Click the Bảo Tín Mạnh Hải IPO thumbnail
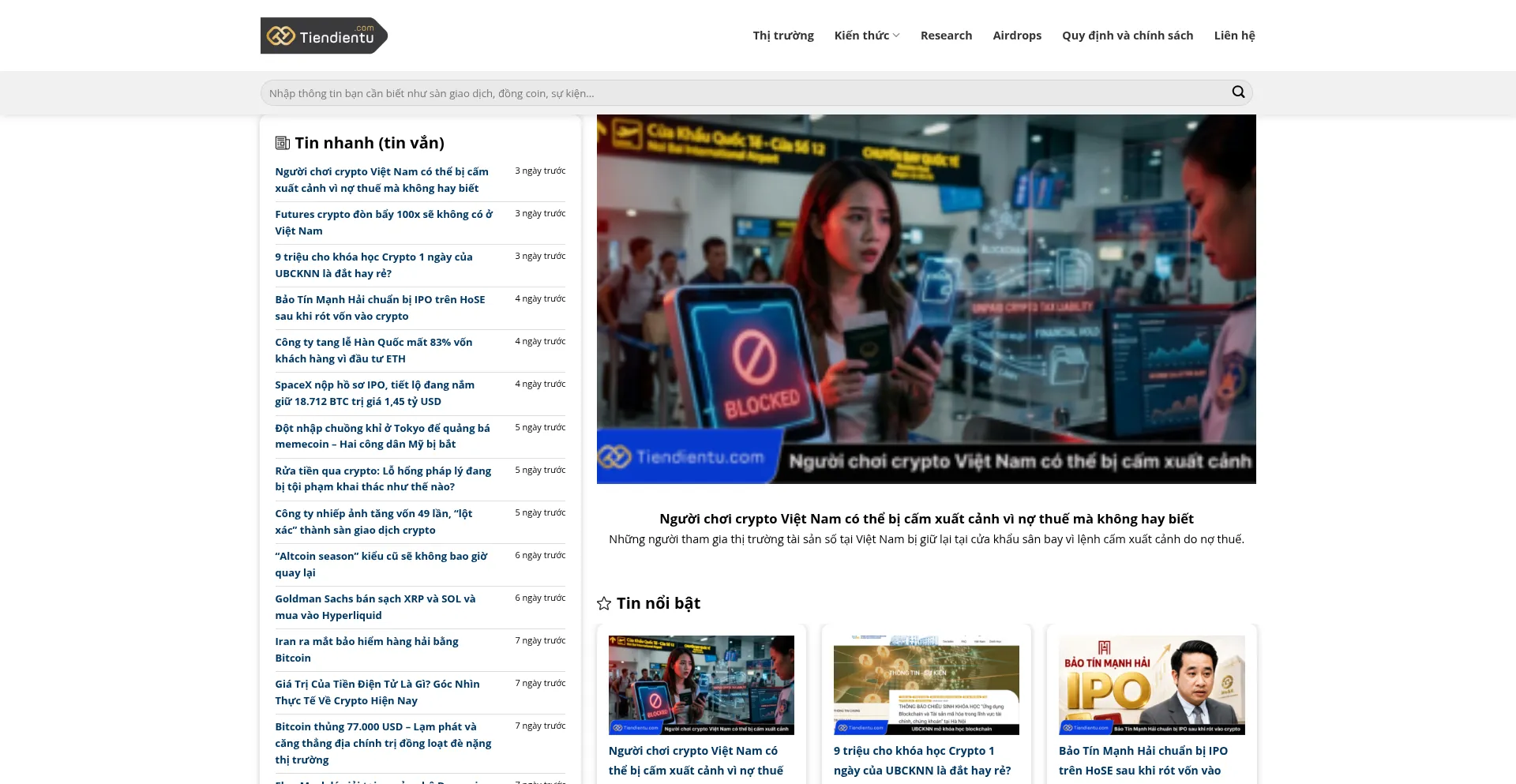The image size is (1516, 784). 1151,685
